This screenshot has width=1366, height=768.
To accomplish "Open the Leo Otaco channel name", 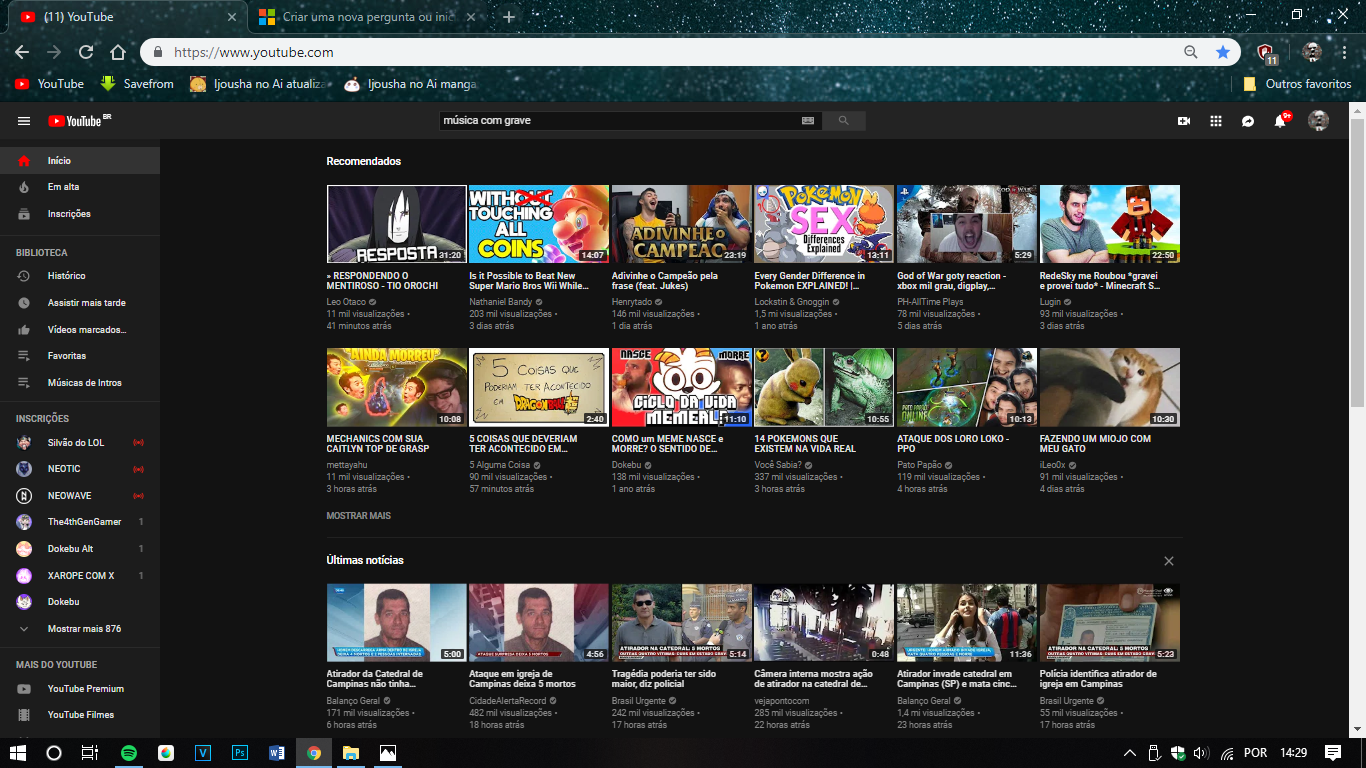I will pyautogui.click(x=346, y=302).
